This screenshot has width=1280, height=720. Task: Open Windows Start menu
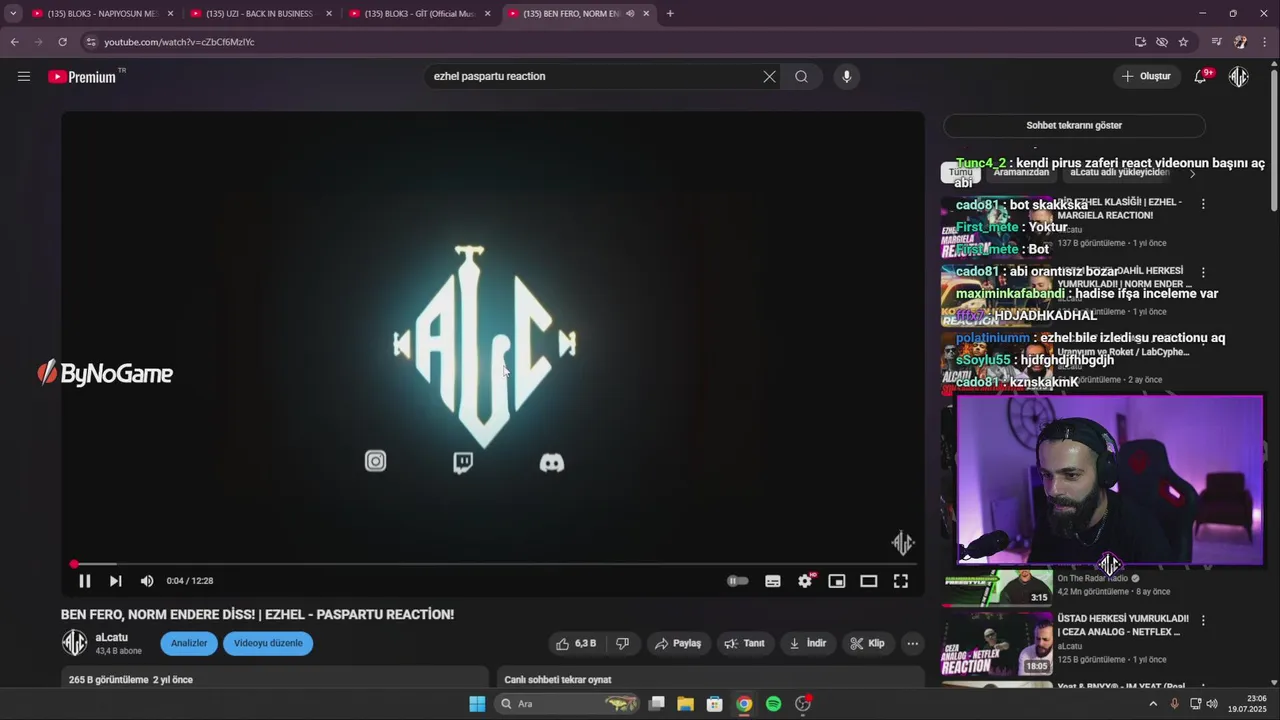pos(477,704)
